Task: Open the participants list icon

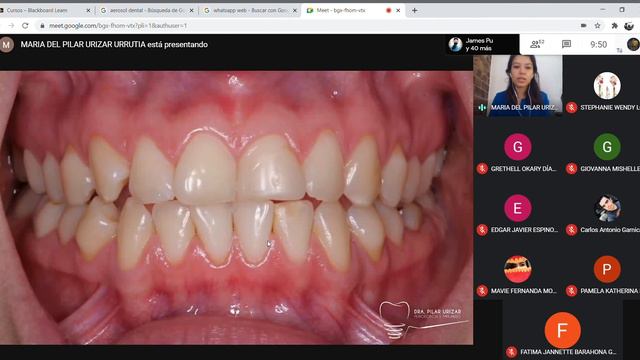Action: coord(537,44)
